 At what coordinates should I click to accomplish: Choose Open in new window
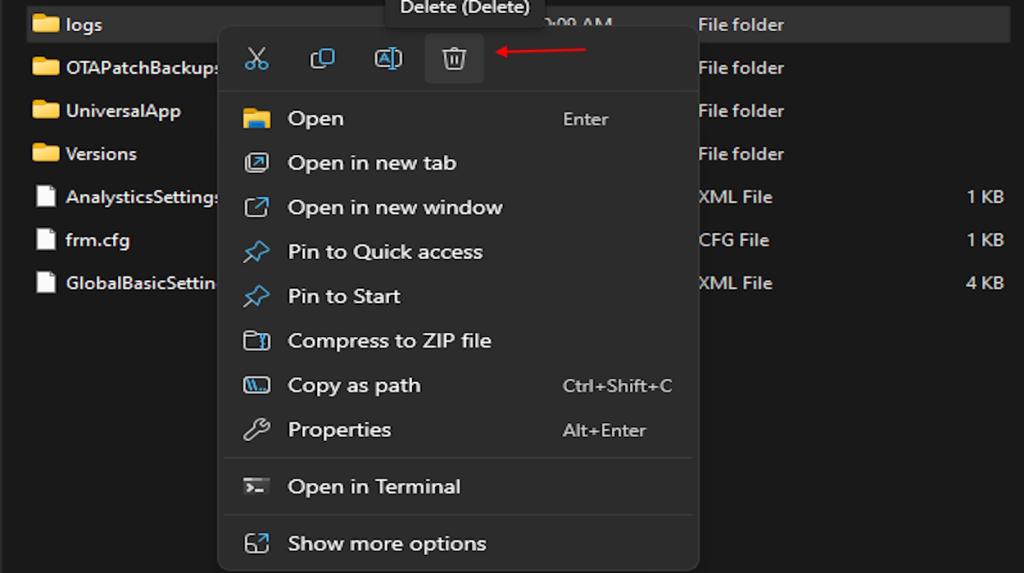coord(394,208)
